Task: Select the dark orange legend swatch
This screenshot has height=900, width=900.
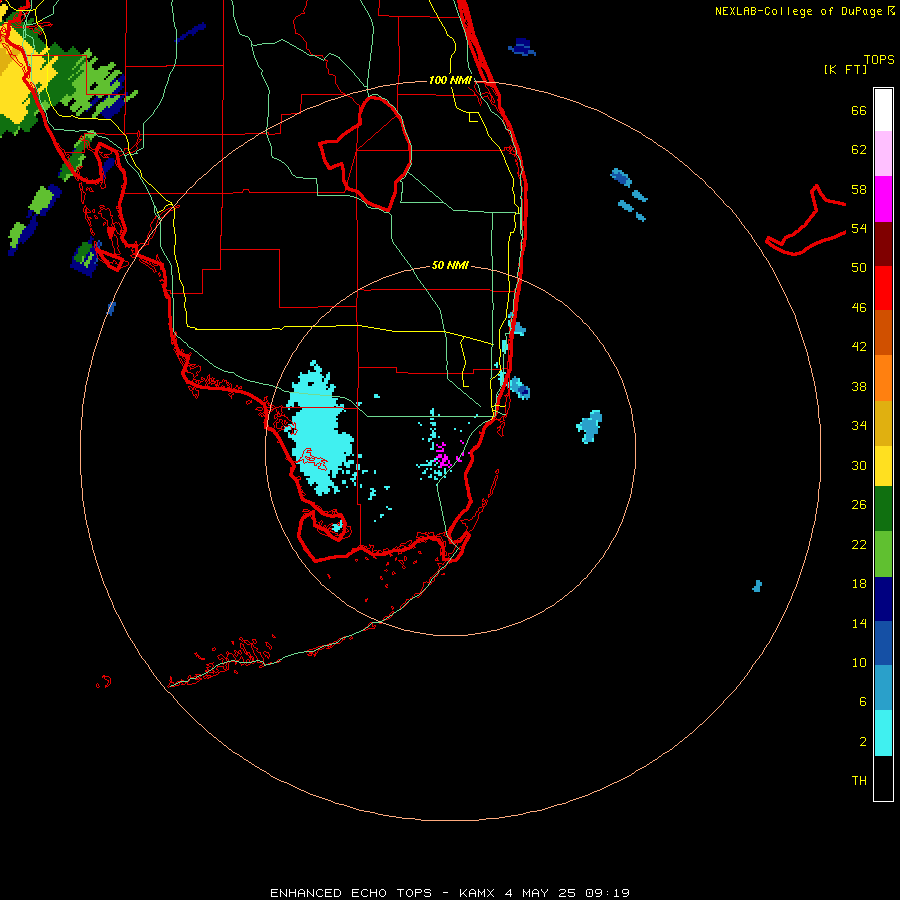Action: coord(883,333)
